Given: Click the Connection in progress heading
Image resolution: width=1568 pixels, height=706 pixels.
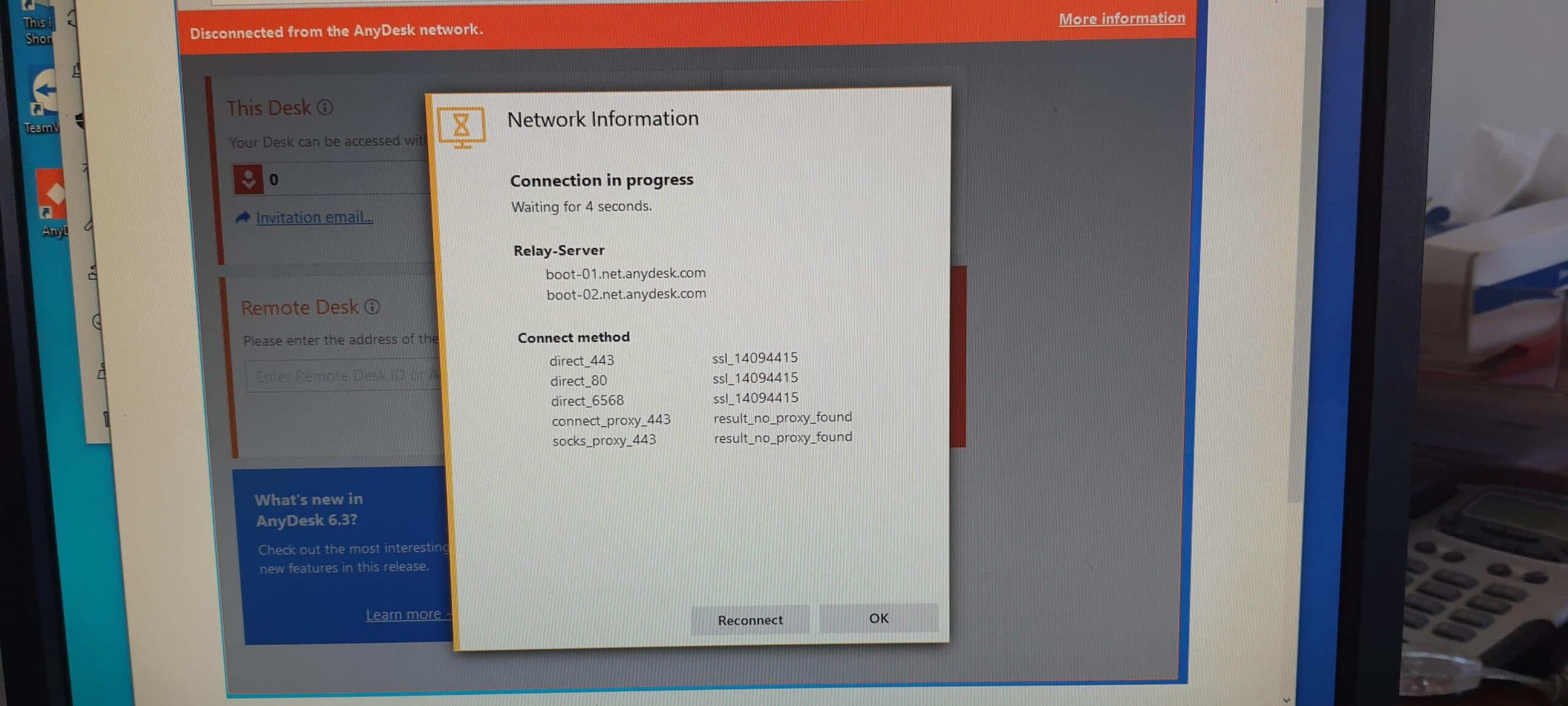Looking at the screenshot, I should [x=601, y=180].
